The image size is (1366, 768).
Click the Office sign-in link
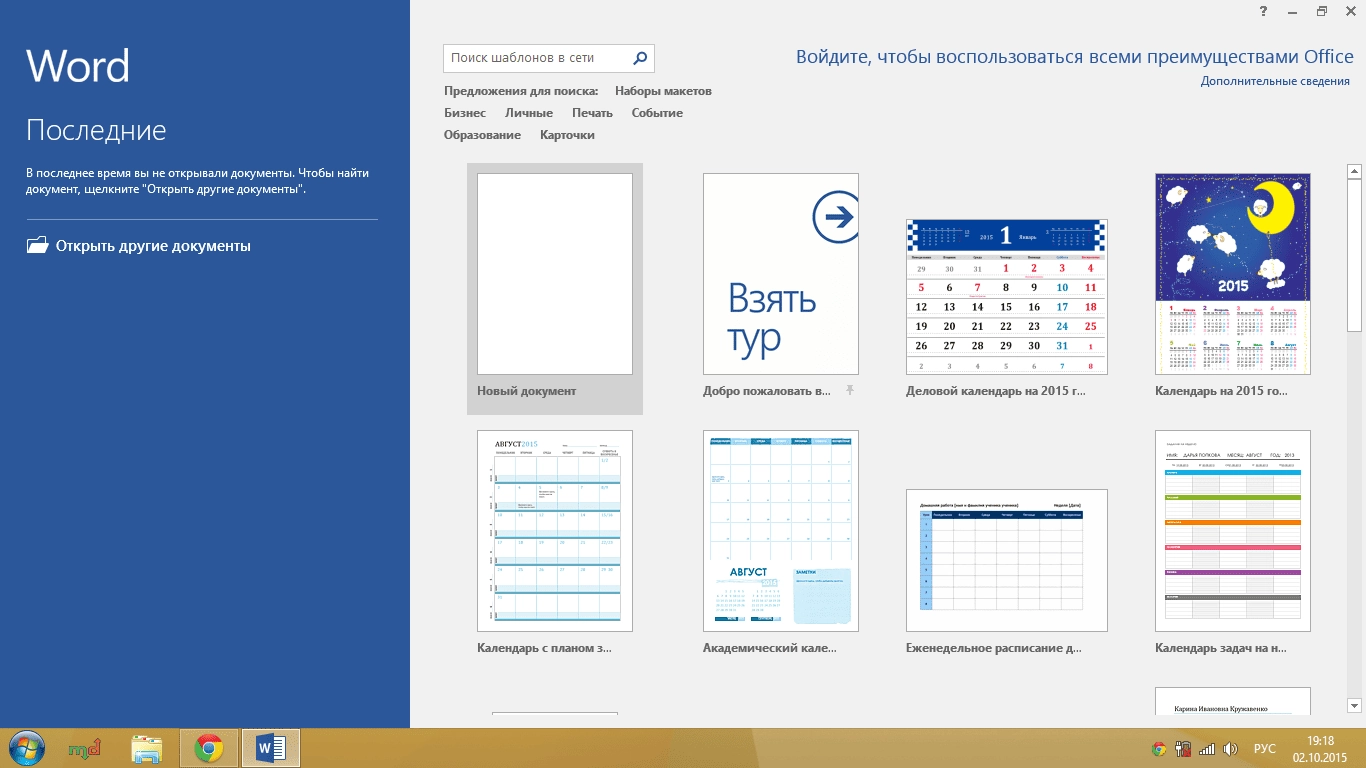(x=1075, y=57)
